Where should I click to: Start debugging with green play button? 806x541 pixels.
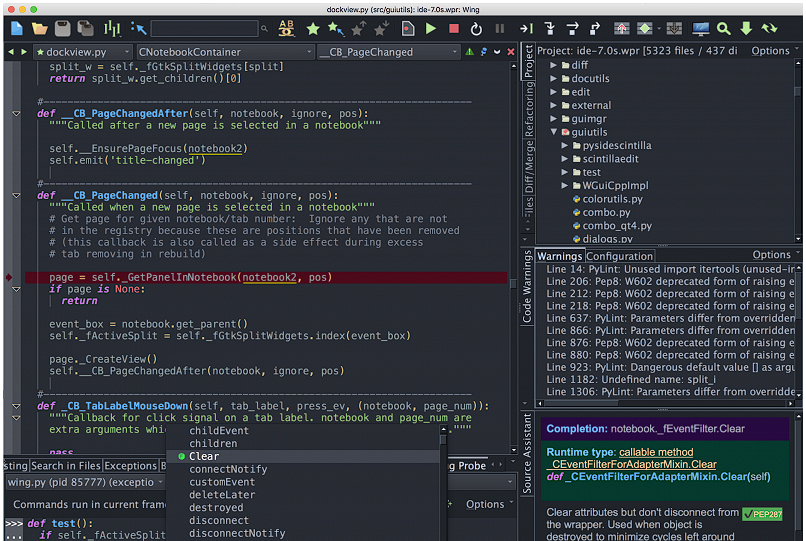[431, 29]
